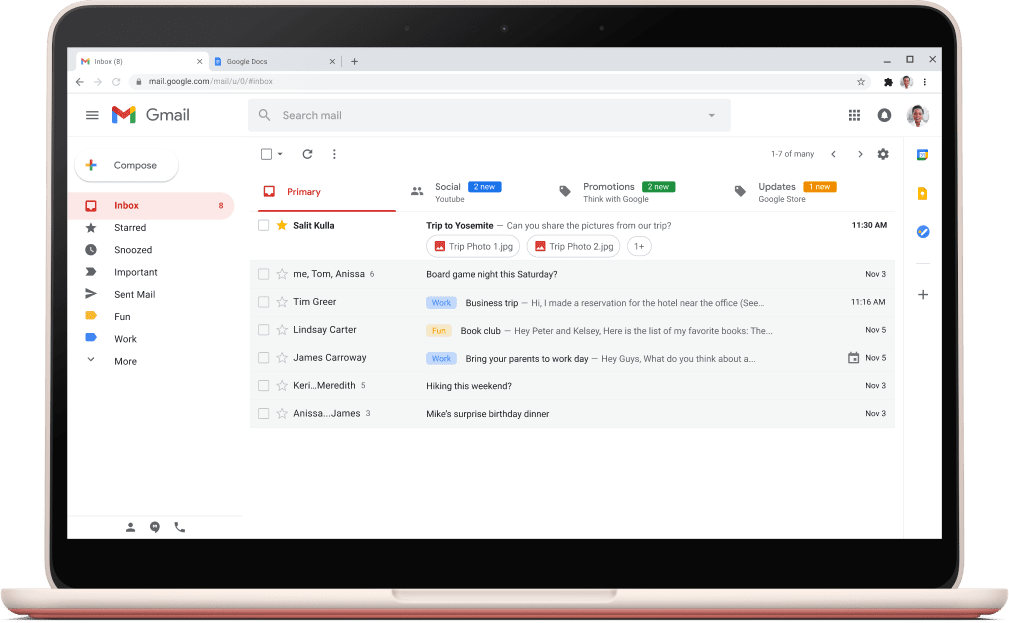Screen dimensions: 1009x623
Task: Open Google Keep in the side panel
Action: click(x=922, y=193)
